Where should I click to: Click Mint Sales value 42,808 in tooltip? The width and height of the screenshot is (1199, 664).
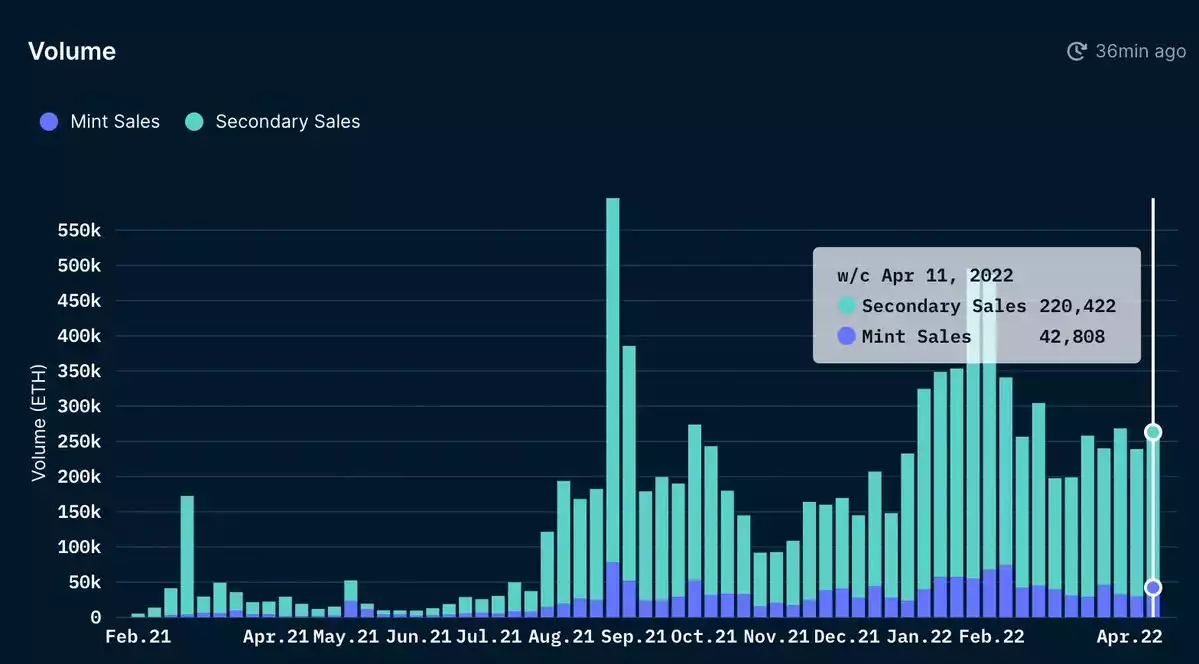(x=1071, y=337)
